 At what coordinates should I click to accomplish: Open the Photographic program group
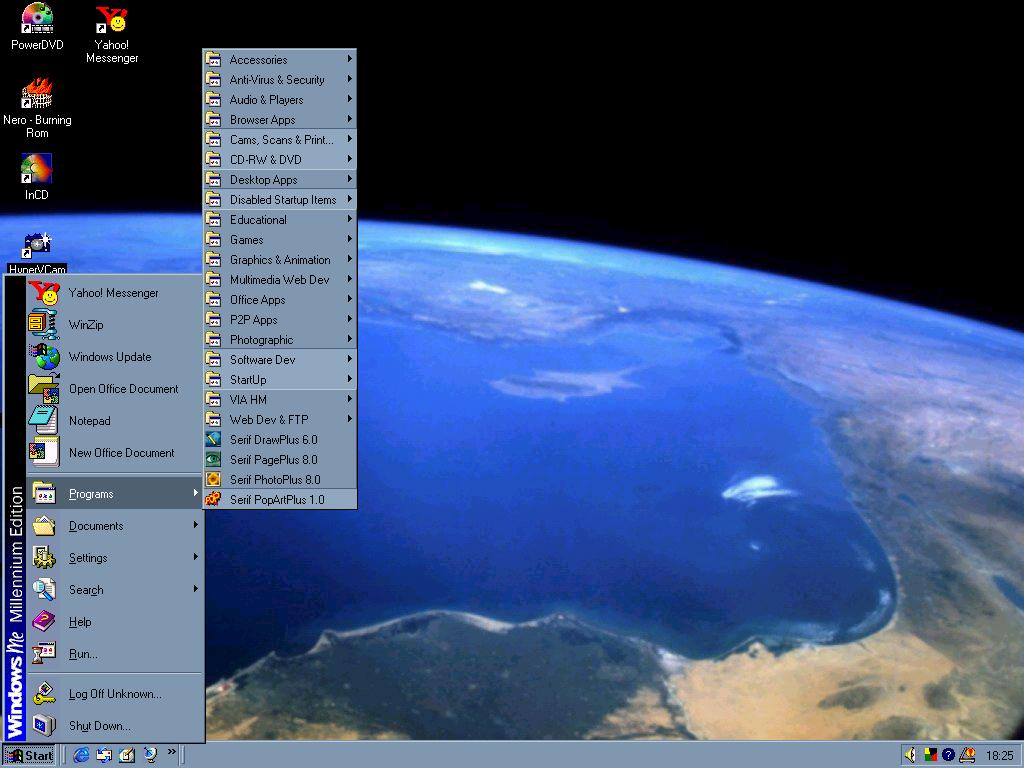[280, 340]
